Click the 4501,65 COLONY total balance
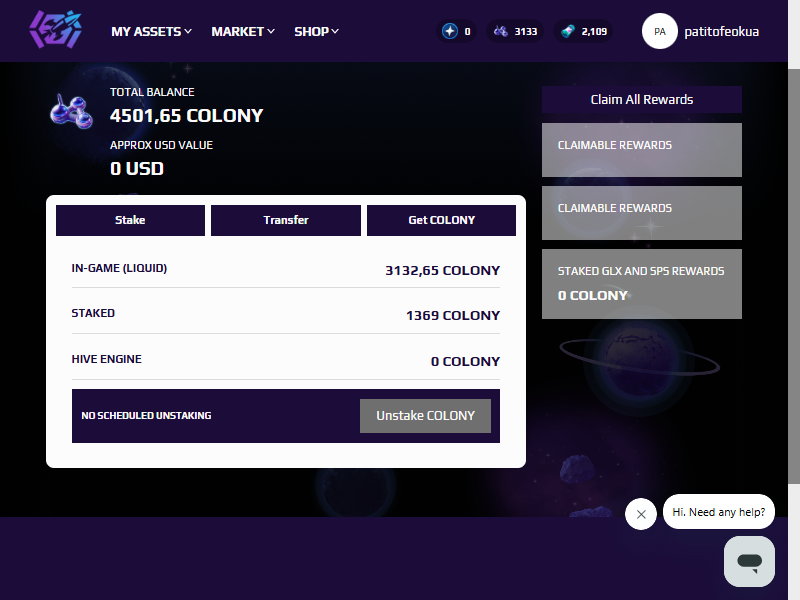The image size is (800, 600). tap(187, 116)
